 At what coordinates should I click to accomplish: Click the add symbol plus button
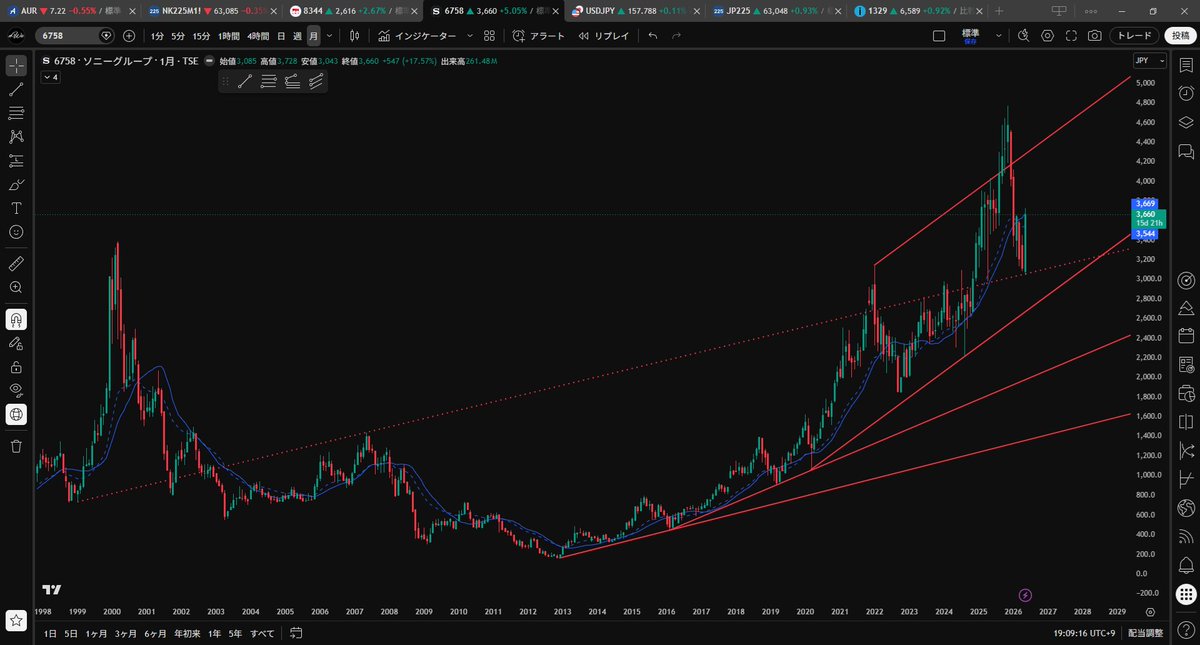click(129, 35)
